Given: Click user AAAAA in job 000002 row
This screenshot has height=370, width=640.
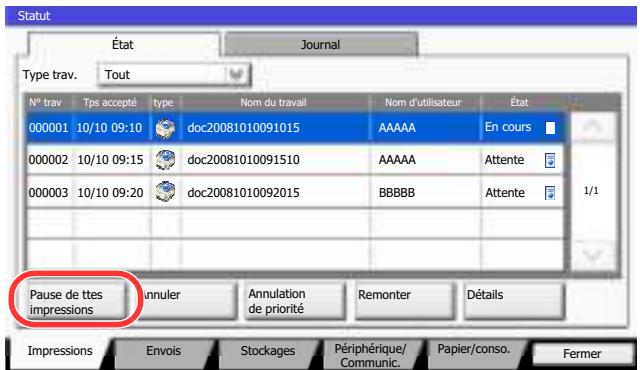Looking at the screenshot, I should pos(397,160).
